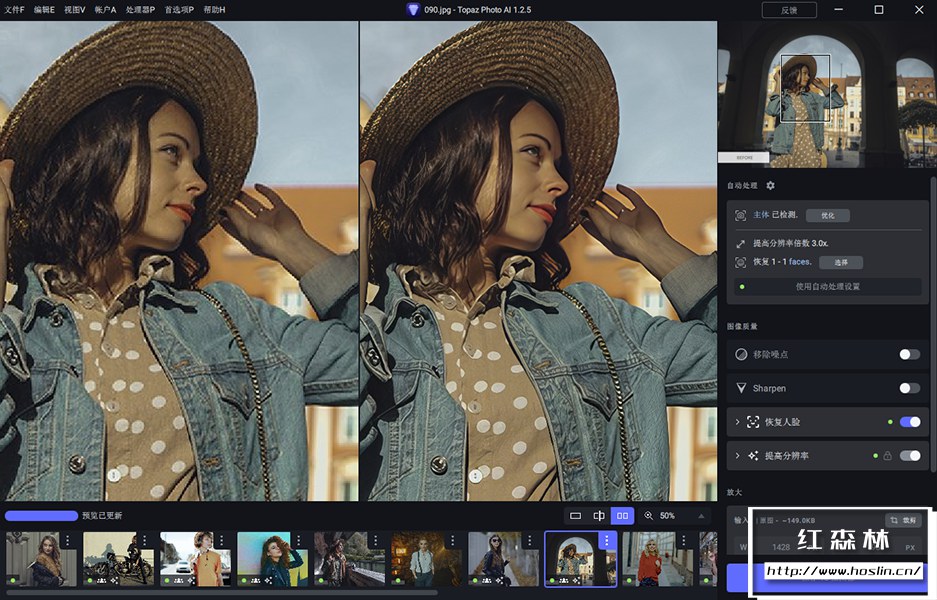The height and width of the screenshot is (600, 937).
Task: Select the motorcycle rider thumbnail
Action: click(x=112, y=558)
